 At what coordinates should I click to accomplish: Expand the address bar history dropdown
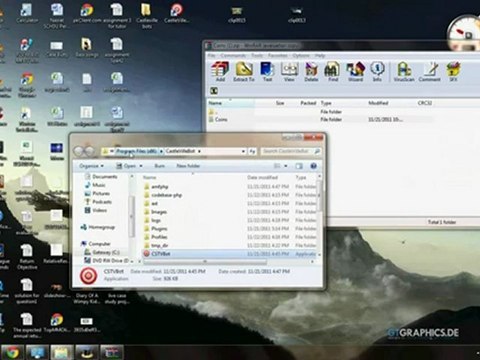(243, 151)
